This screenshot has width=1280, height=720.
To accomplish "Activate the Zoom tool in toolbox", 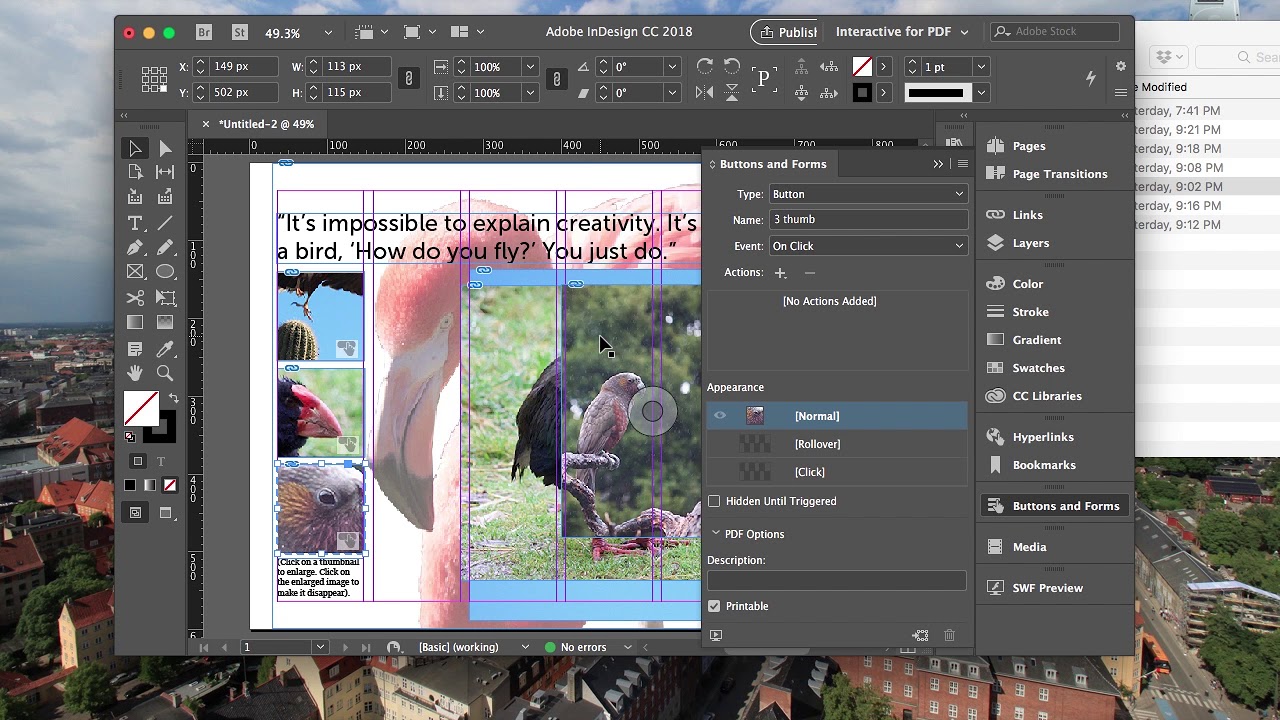I will pyautogui.click(x=165, y=373).
